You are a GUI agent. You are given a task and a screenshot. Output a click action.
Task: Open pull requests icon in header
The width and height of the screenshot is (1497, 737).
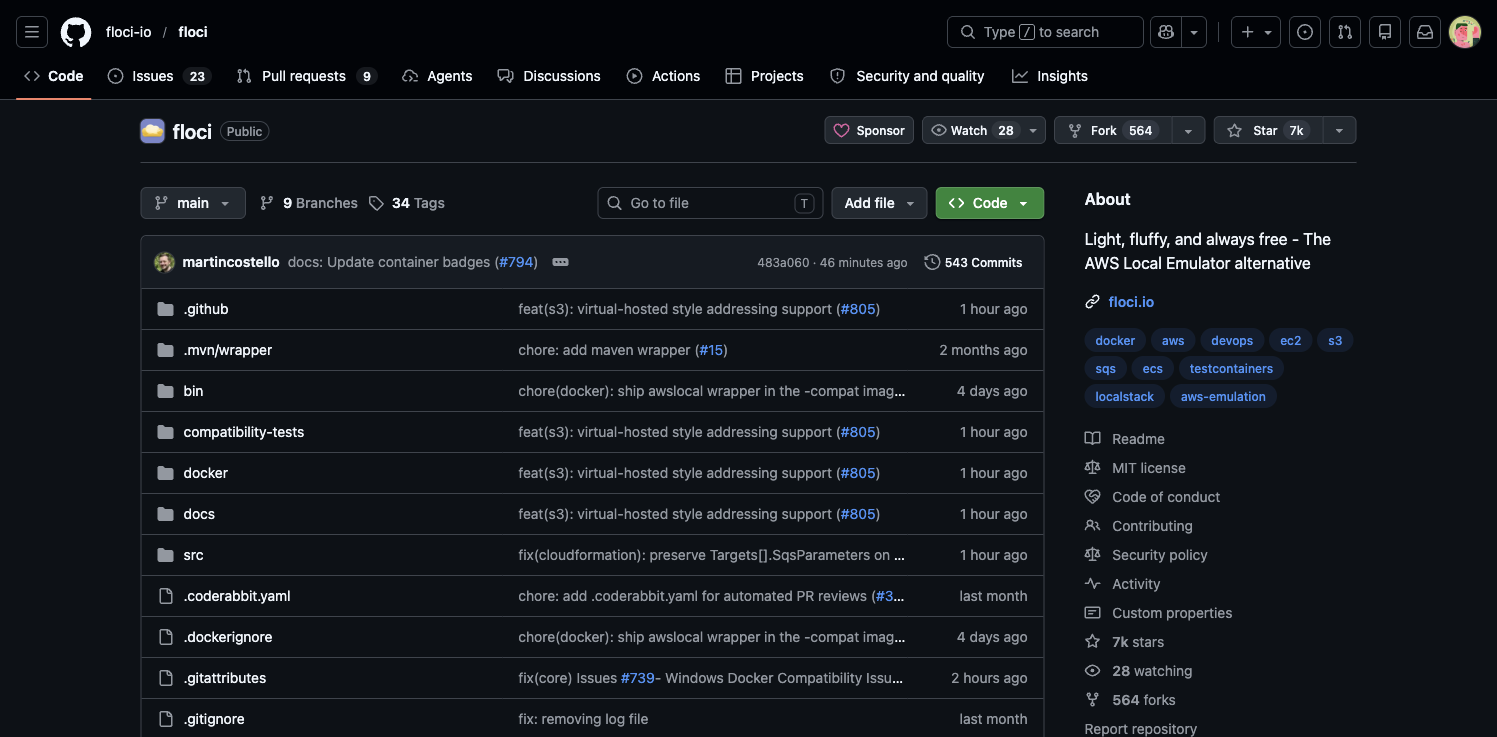pos(1345,32)
